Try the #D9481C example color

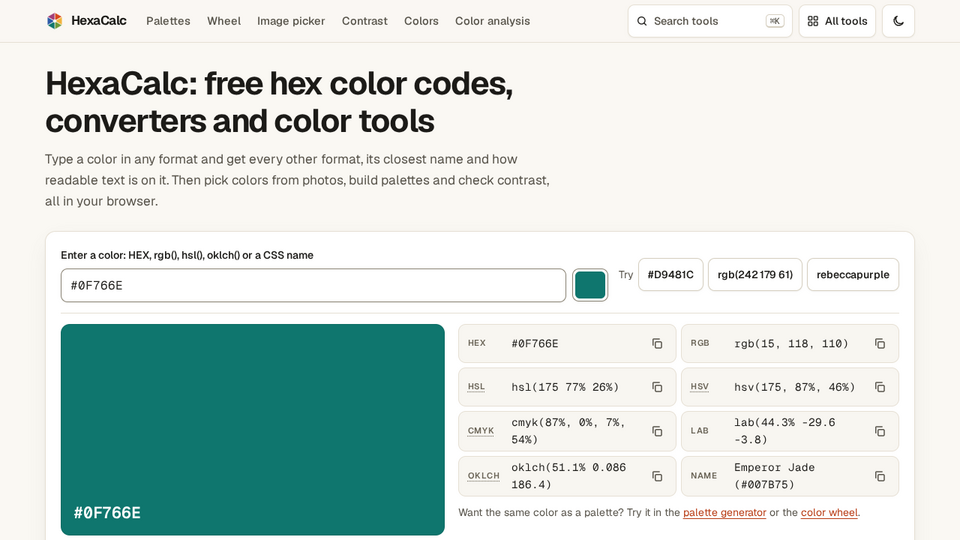670,274
